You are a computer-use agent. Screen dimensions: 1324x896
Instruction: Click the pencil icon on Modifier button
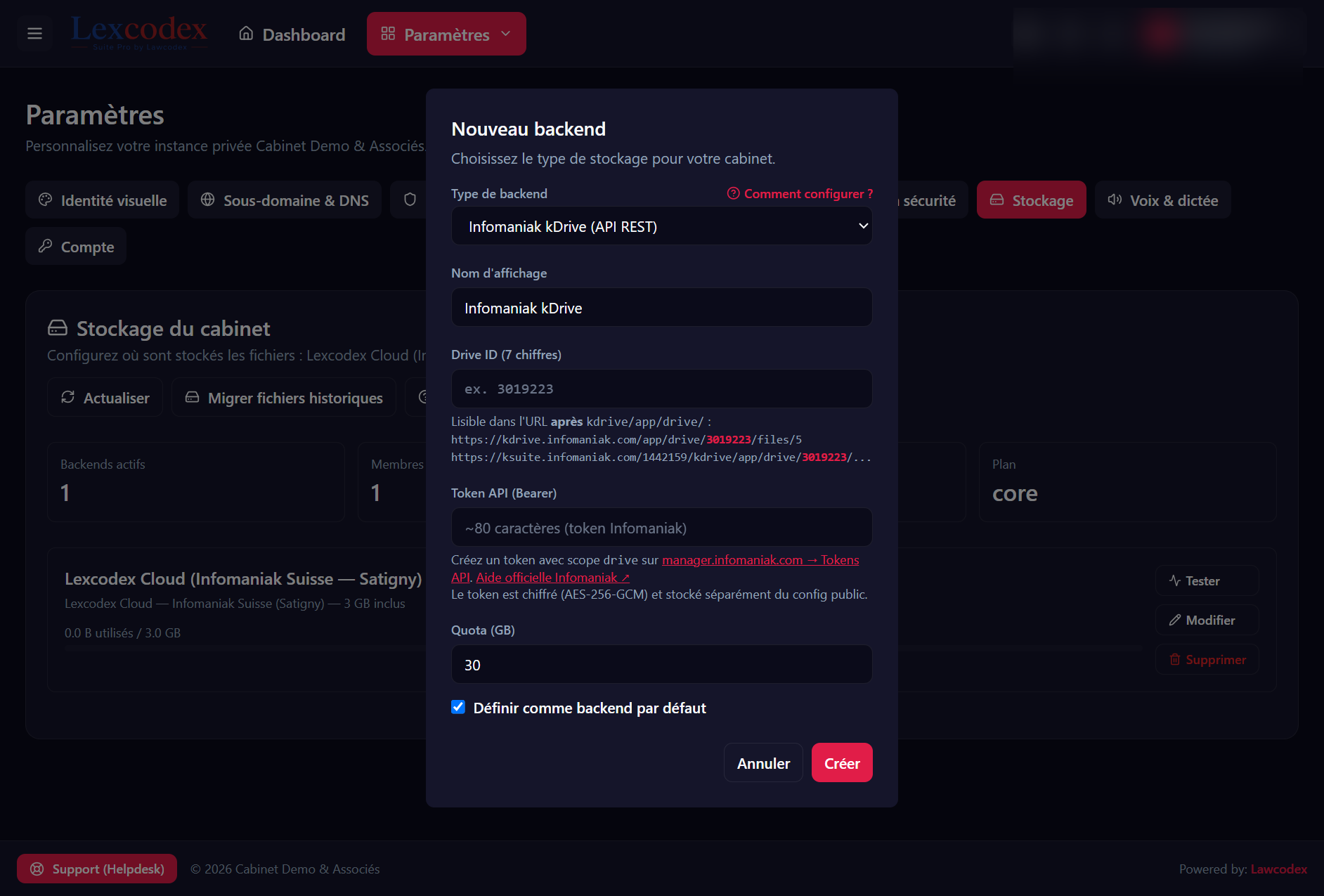click(x=1175, y=620)
